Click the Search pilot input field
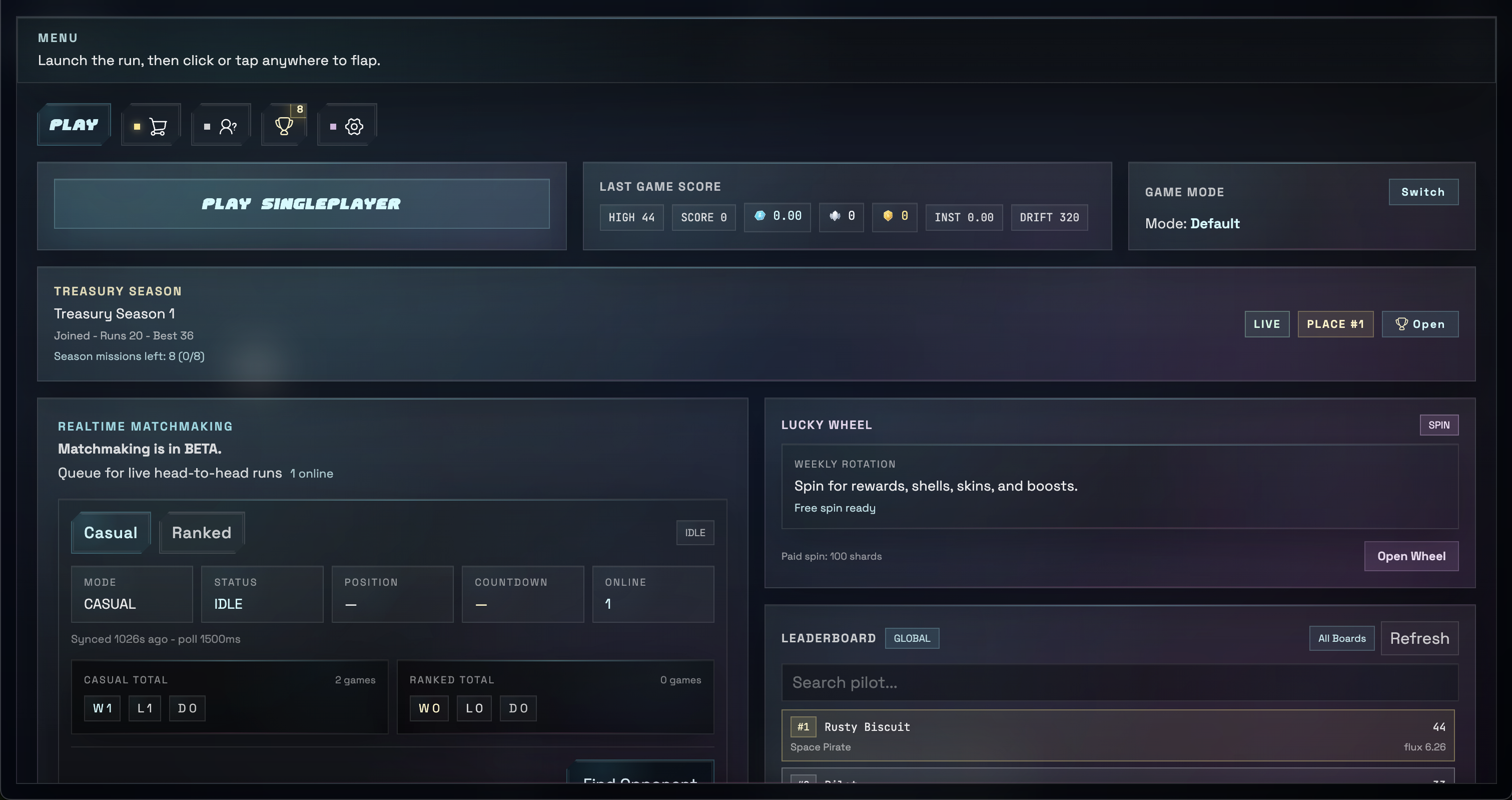Viewport: 1512px width, 800px height. [x=1118, y=682]
